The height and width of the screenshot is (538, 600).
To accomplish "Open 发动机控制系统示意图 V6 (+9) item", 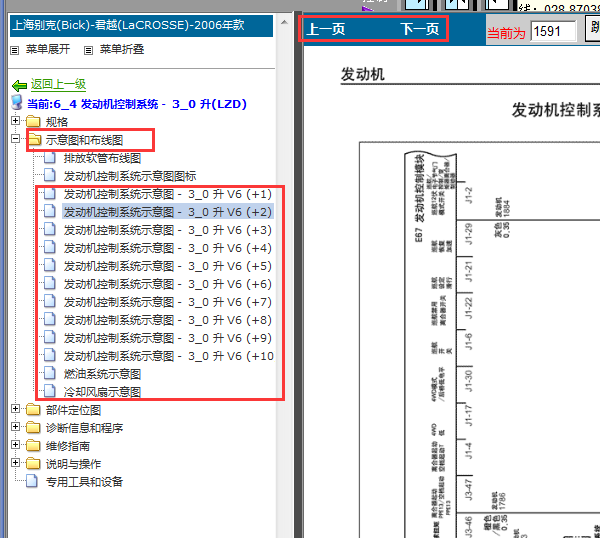I will [x=168, y=338].
